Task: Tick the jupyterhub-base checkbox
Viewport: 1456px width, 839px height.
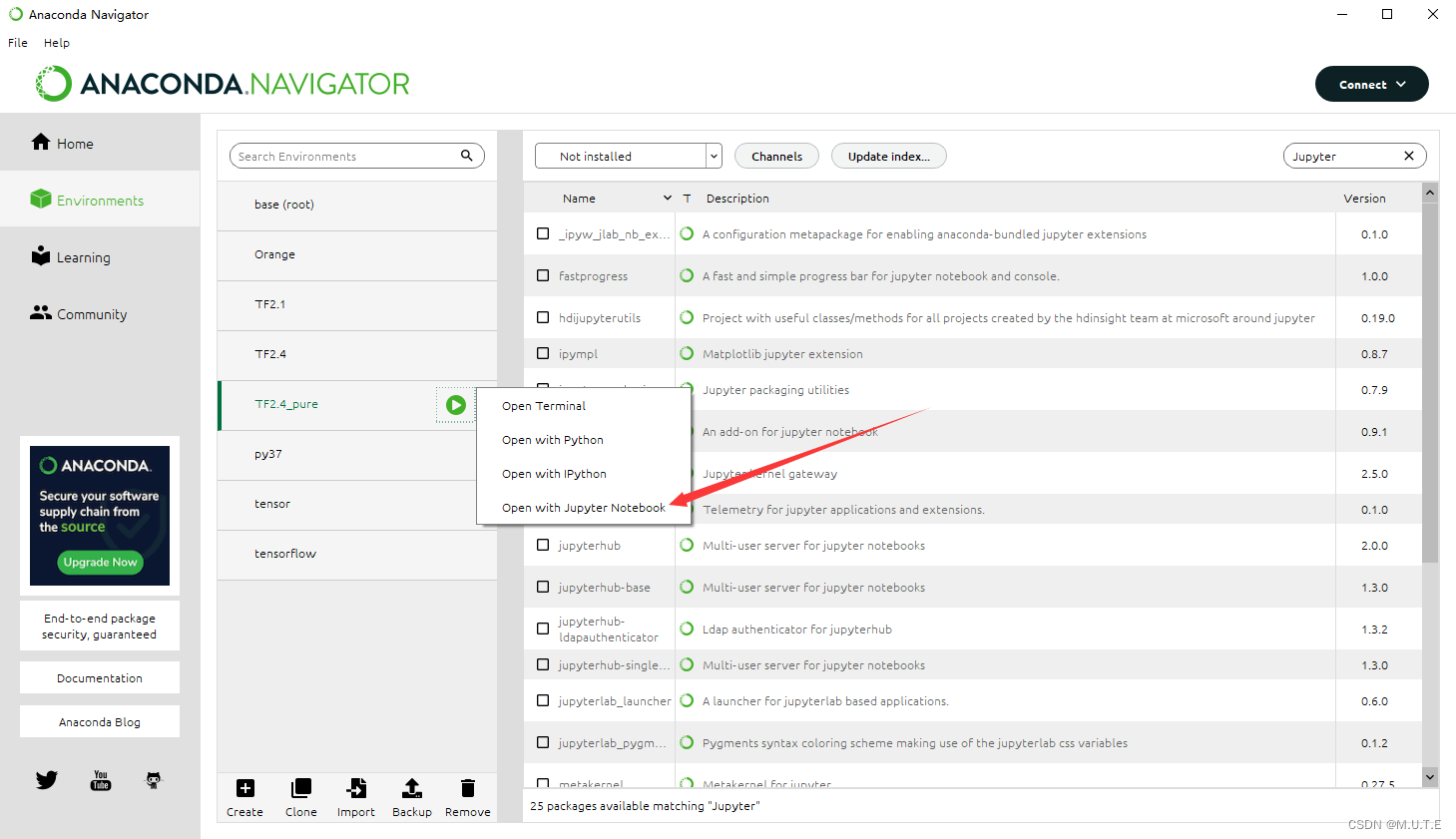Action: tap(543, 587)
